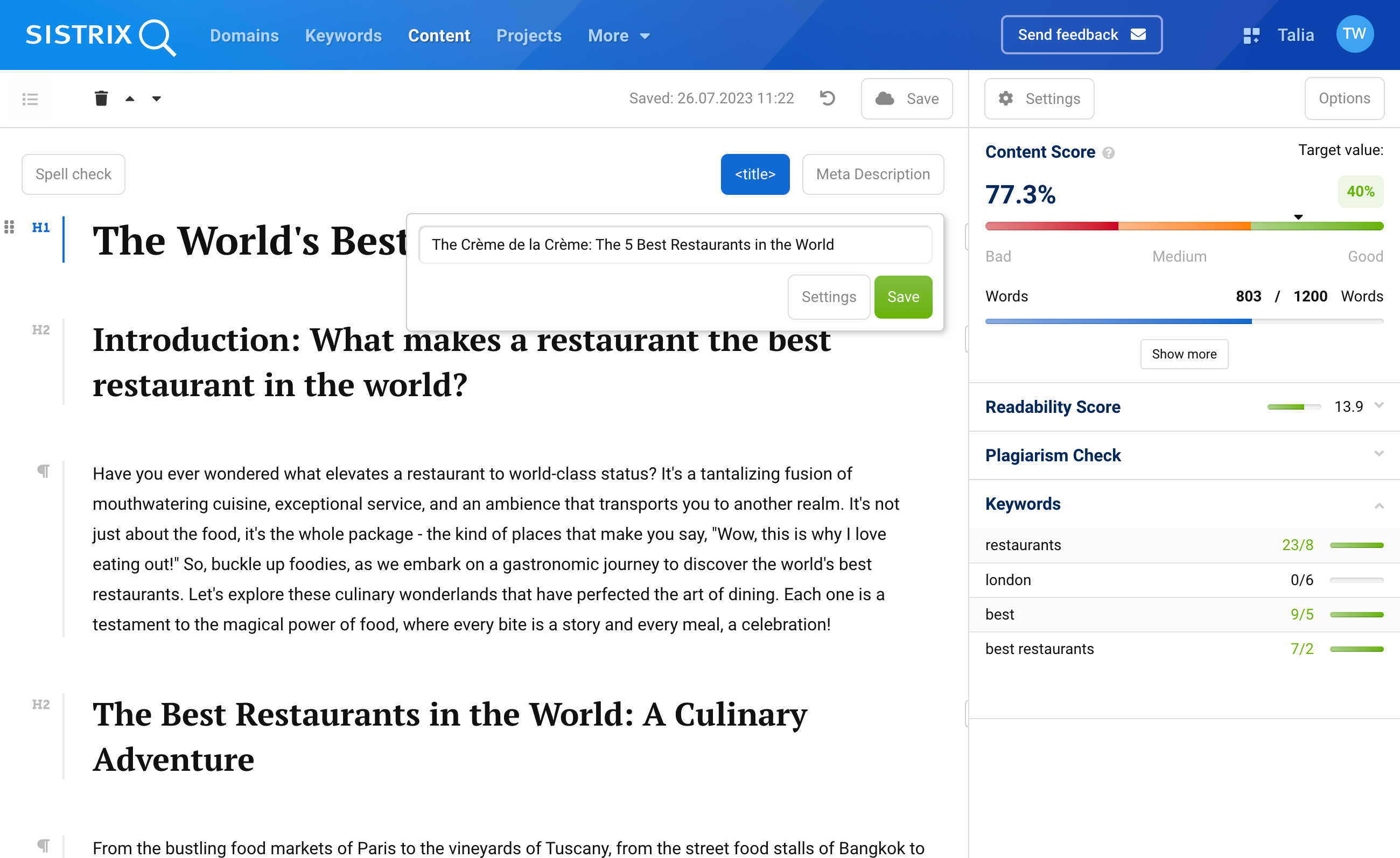Click the move up arrow icon
Viewport: 1400px width, 858px height.
(129, 98)
